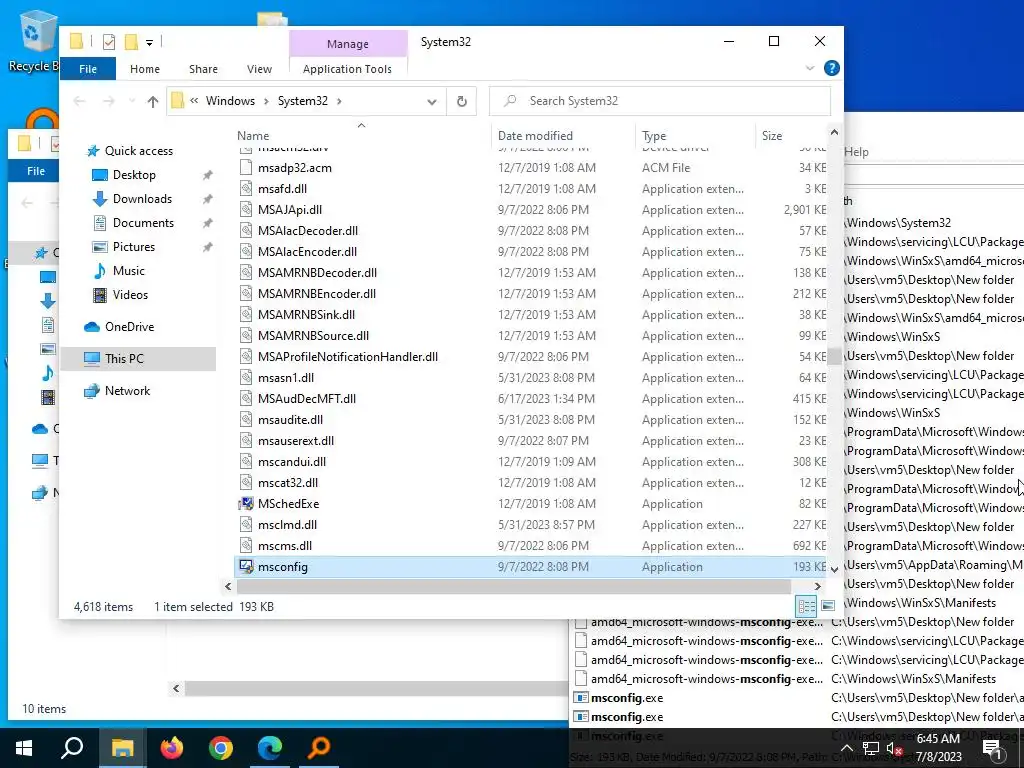This screenshot has width=1024, height=768.
Task: Click the Manage contextual tab
Action: (347, 44)
